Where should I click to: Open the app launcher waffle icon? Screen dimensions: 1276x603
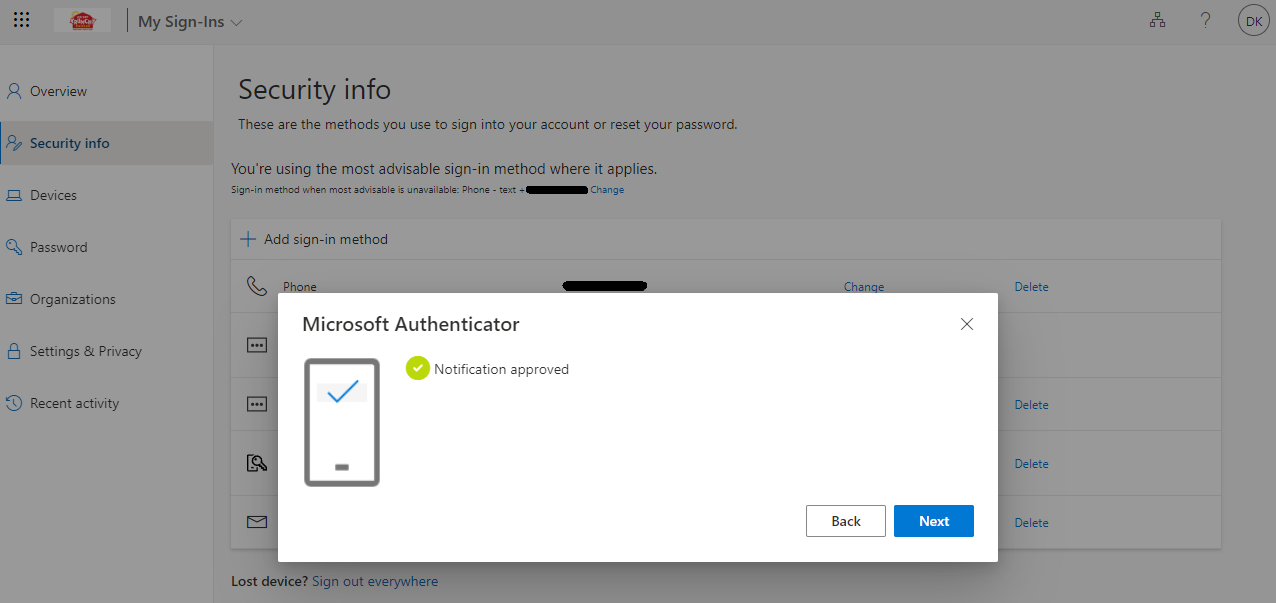click(21, 20)
